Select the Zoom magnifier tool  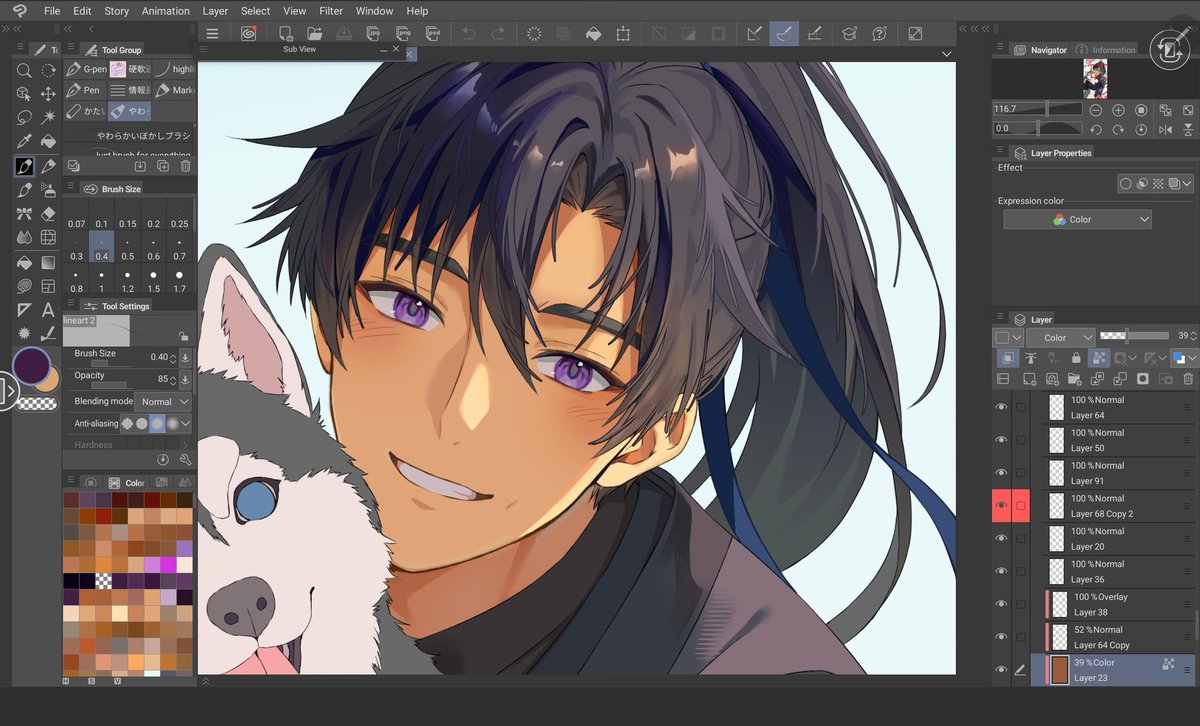point(24,71)
